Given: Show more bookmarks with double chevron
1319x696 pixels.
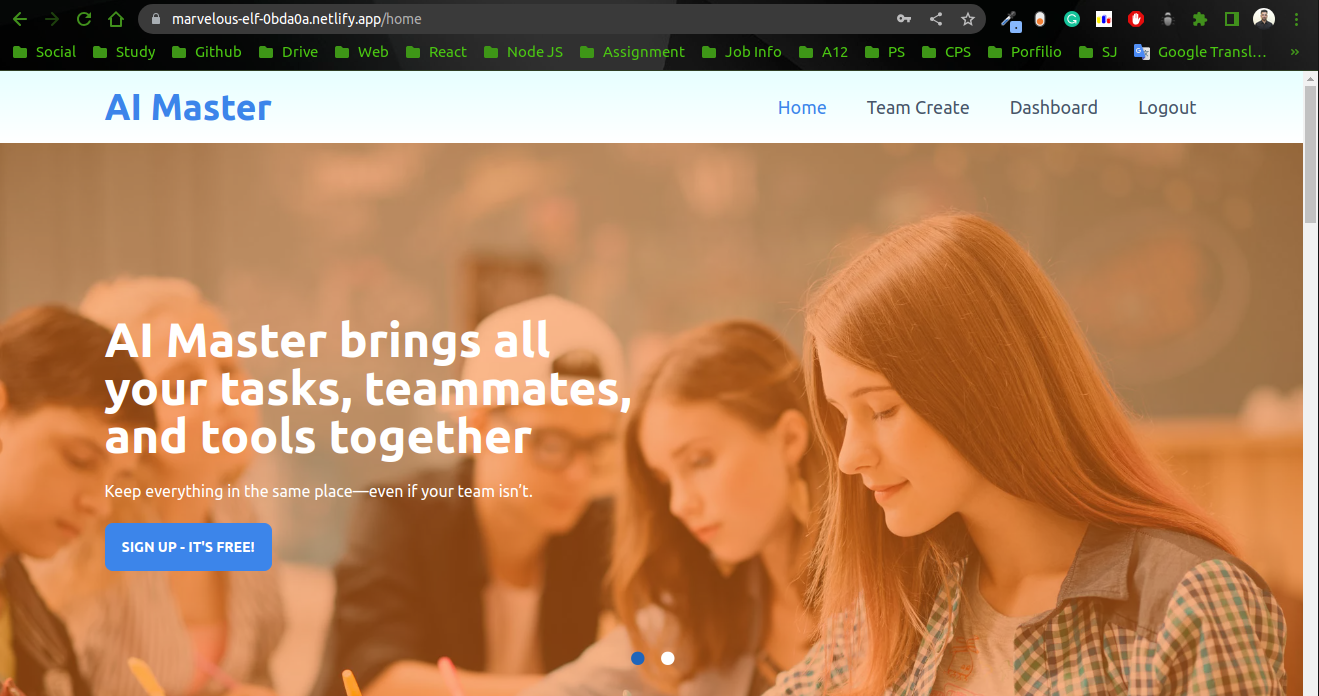Looking at the screenshot, I should [x=1296, y=52].
